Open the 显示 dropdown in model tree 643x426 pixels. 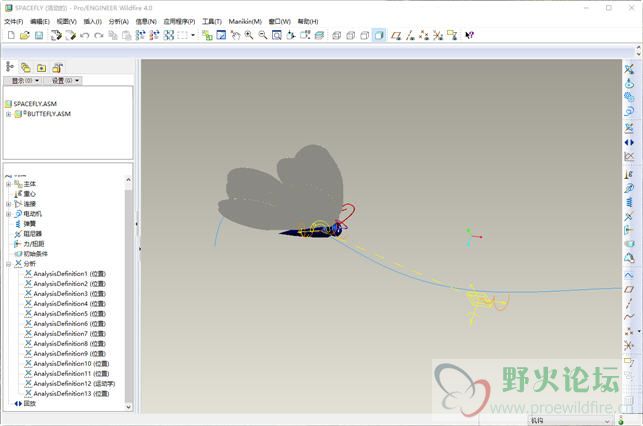coord(25,80)
